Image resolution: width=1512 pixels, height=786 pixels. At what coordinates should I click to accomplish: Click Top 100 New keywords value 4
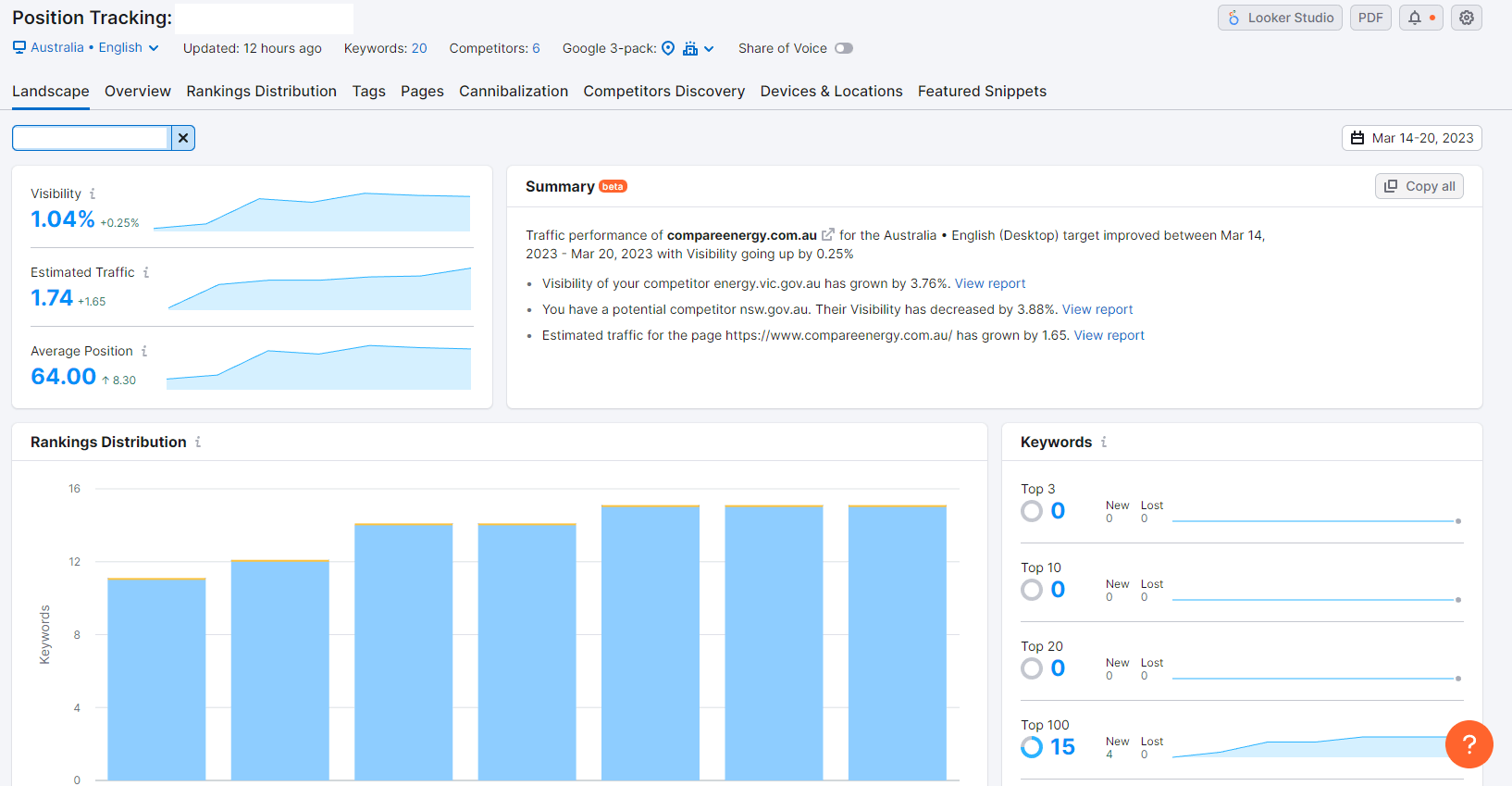point(1109,755)
